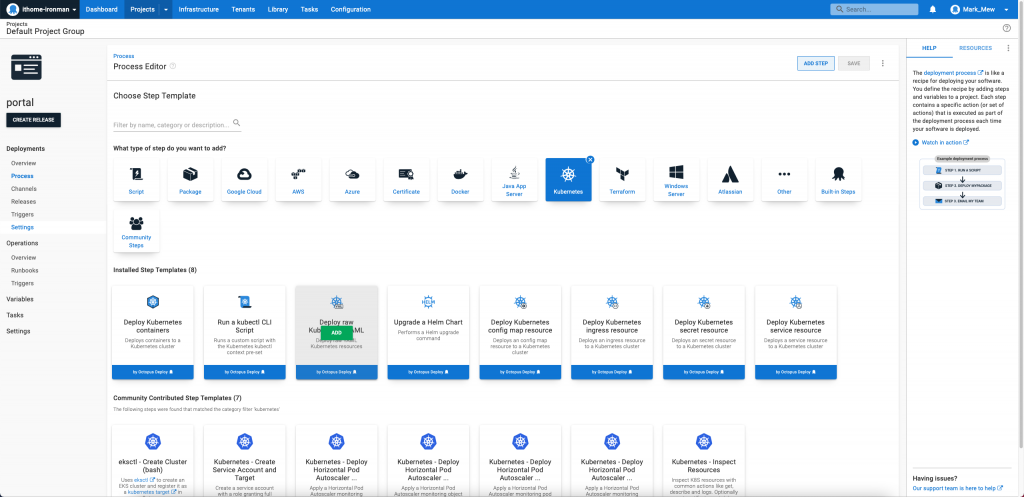Open Releases in the sidebar

[x=24, y=202]
